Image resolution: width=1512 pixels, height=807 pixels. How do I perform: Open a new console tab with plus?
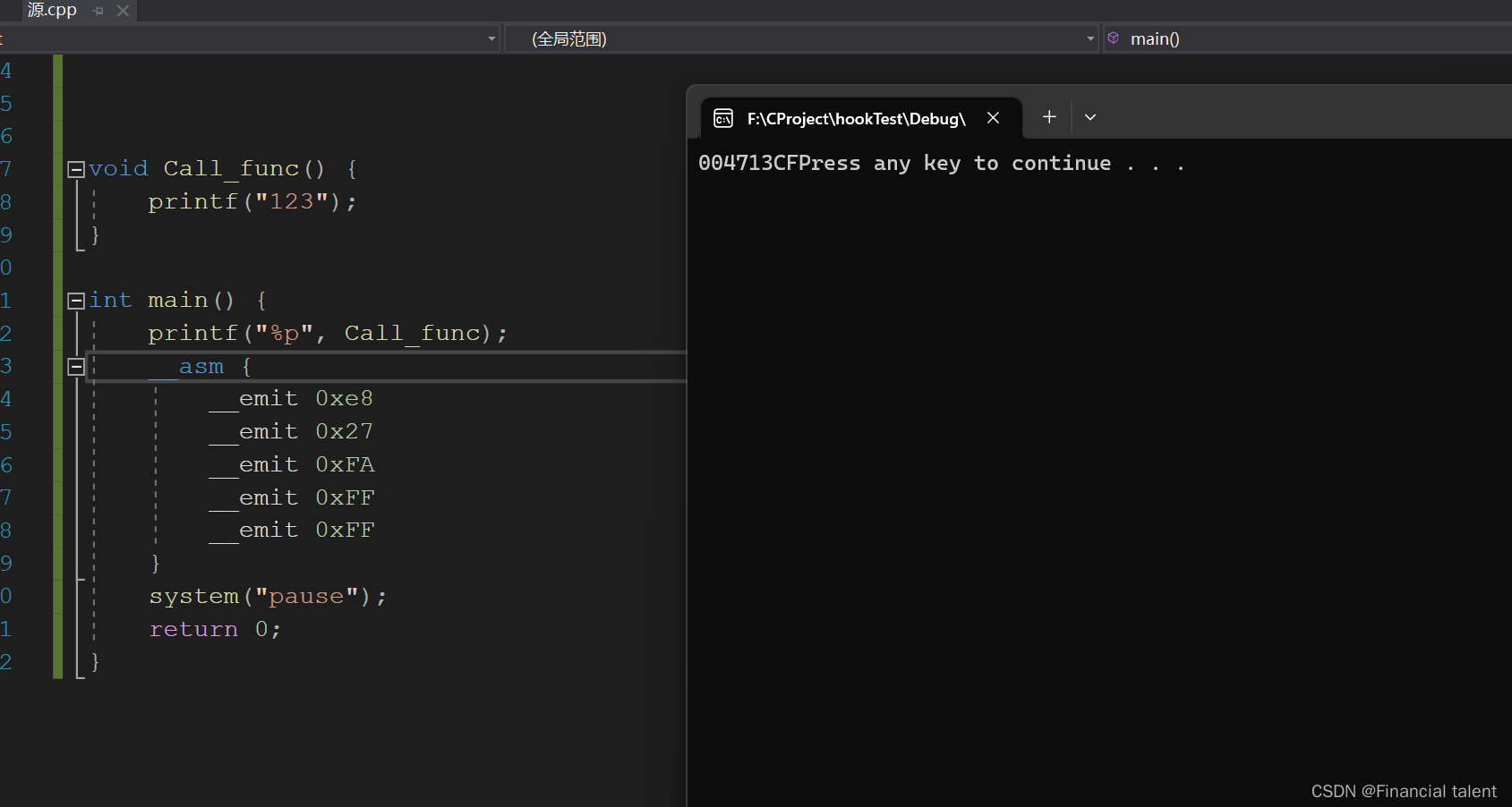tap(1049, 117)
